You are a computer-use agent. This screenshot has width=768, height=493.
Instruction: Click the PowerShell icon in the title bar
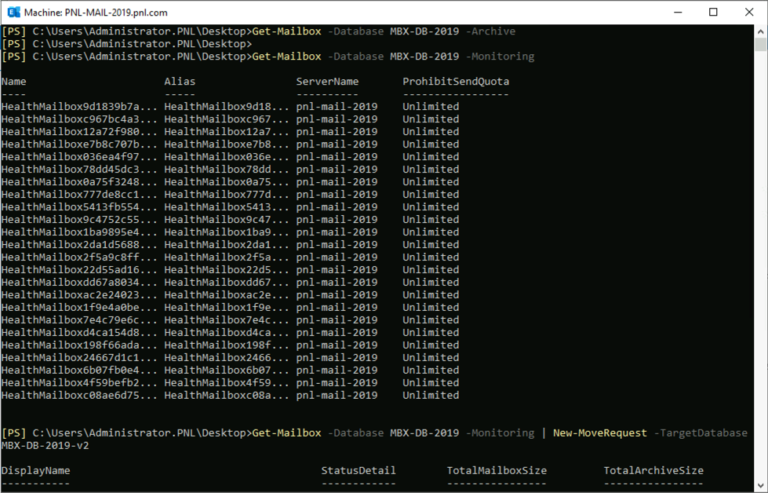pyautogui.click(x=13, y=12)
